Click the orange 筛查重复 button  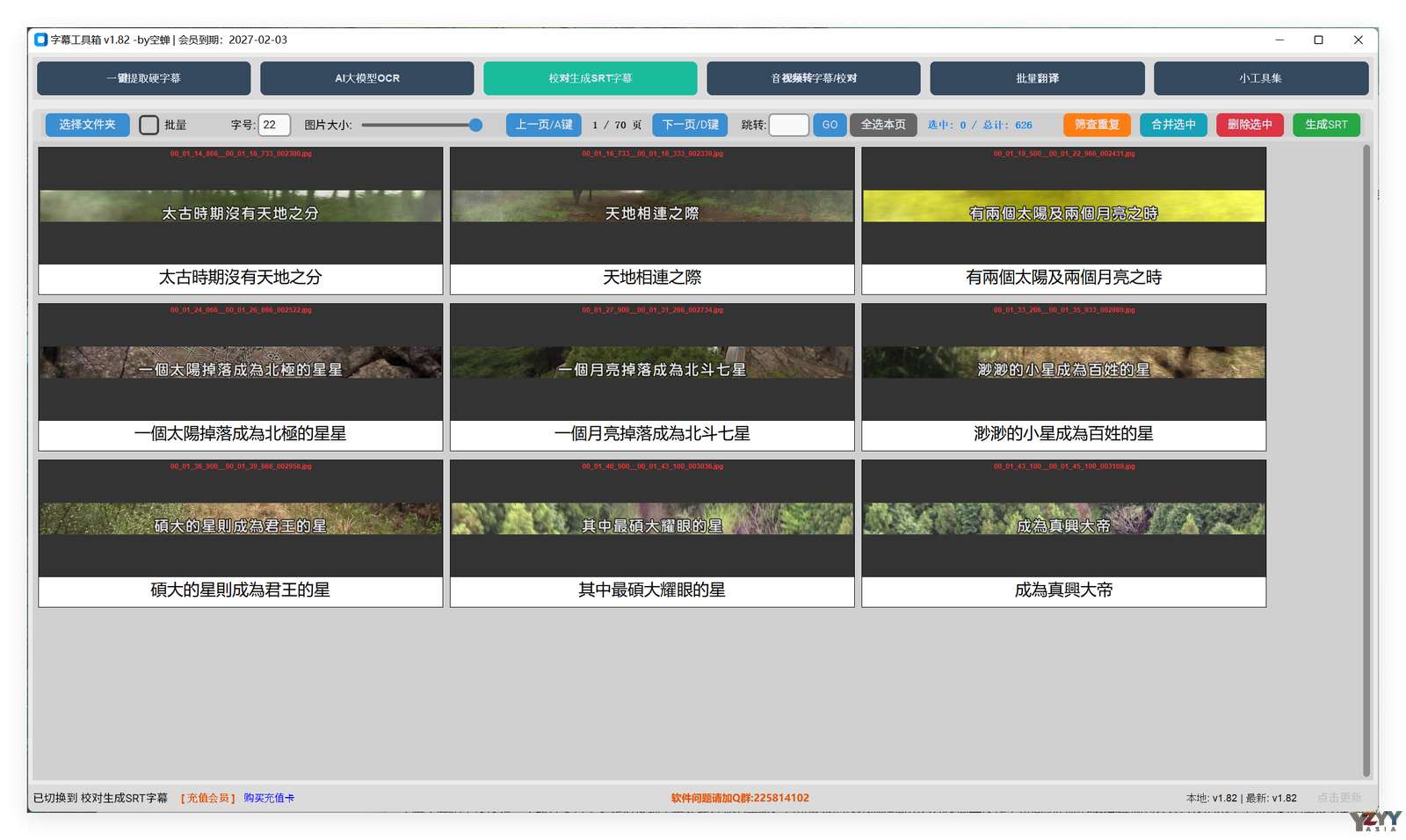click(1097, 125)
